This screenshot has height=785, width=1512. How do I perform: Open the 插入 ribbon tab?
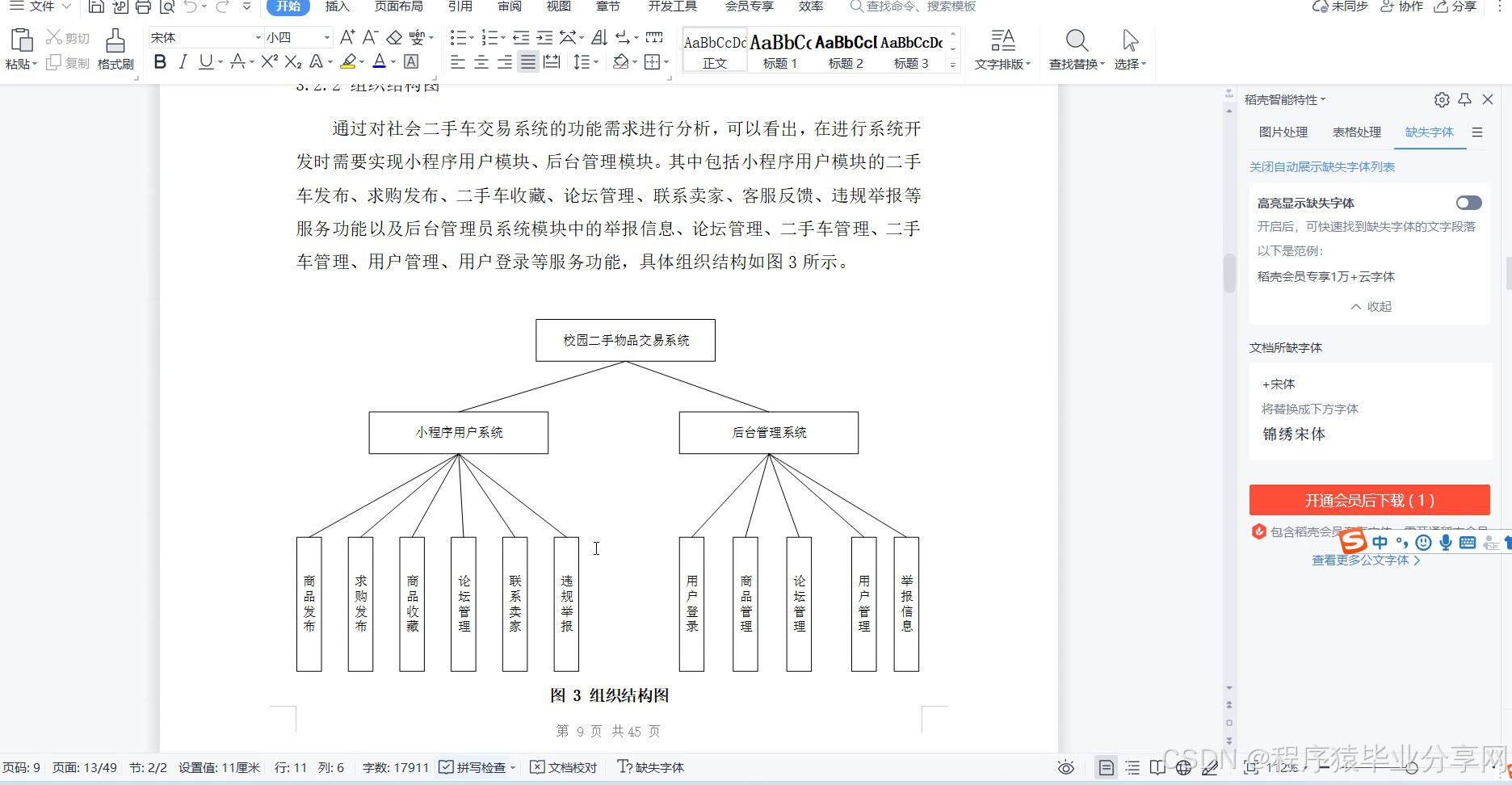[337, 6]
